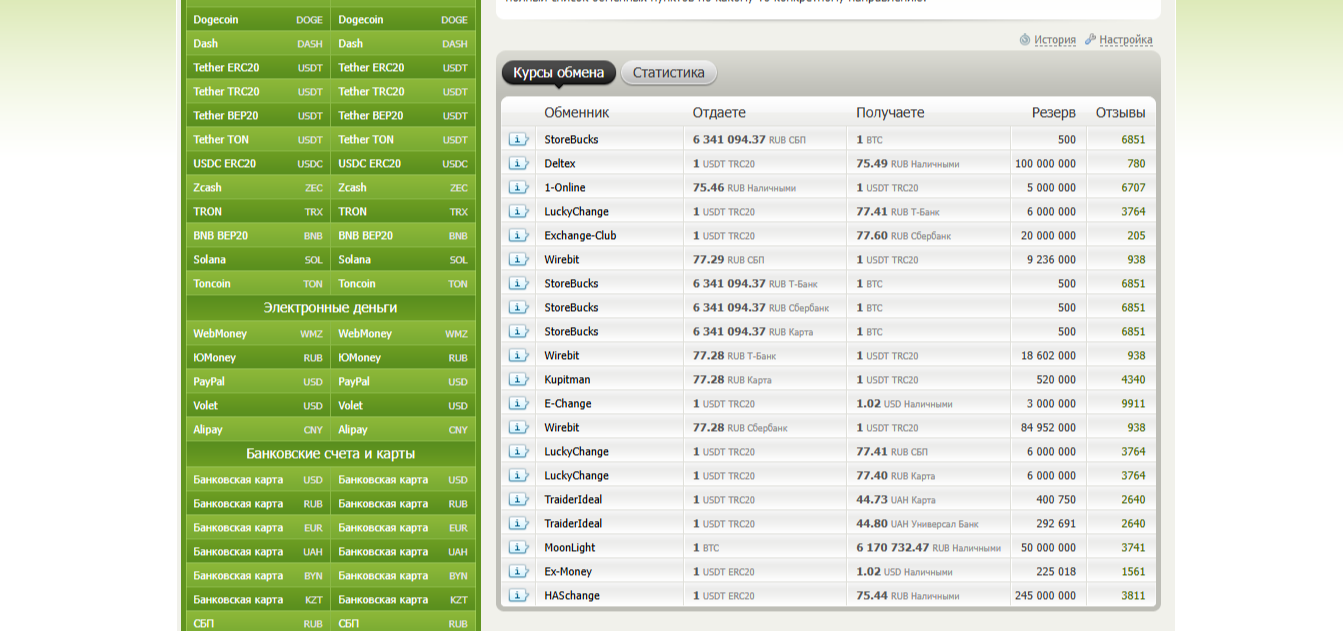Open info icon for LuckyChange RUB Карта row
The height and width of the screenshot is (631, 1343).
[518, 475]
